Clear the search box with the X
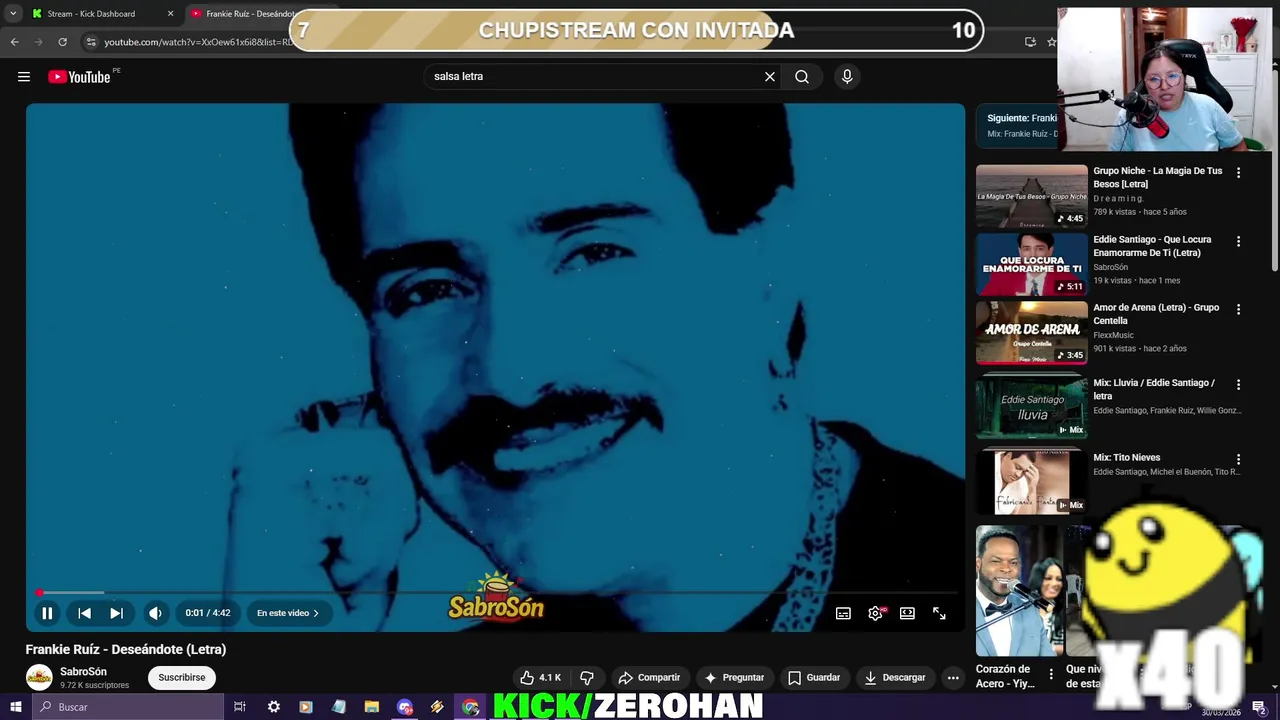Screen dimensions: 1280x720 pyautogui.click(x=770, y=76)
